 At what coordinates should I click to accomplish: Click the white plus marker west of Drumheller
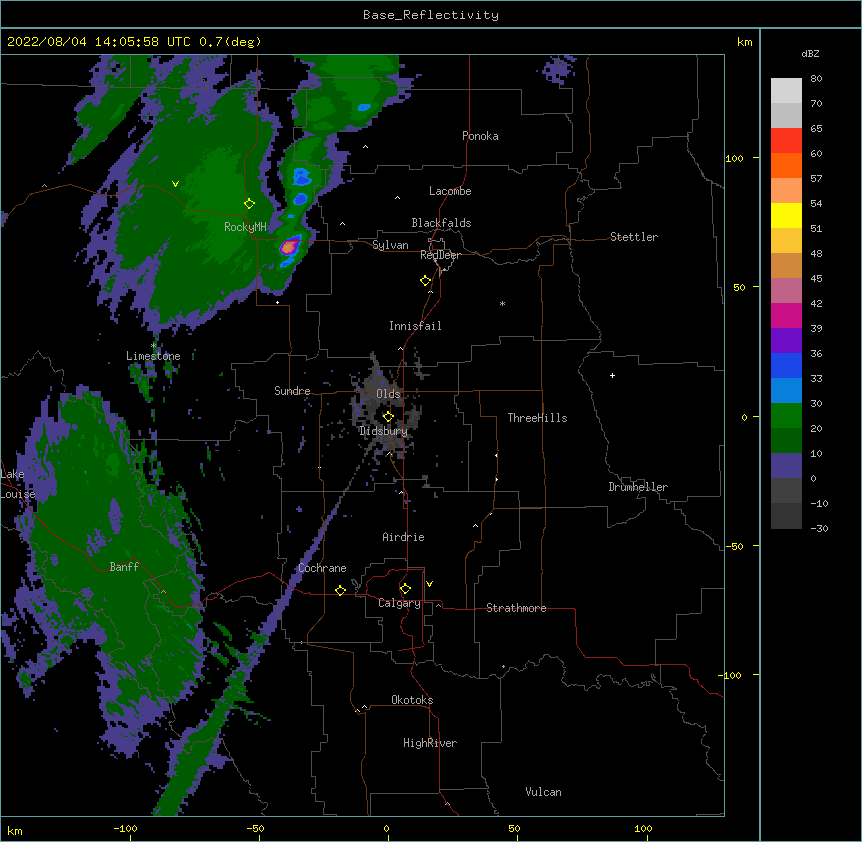coord(612,375)
